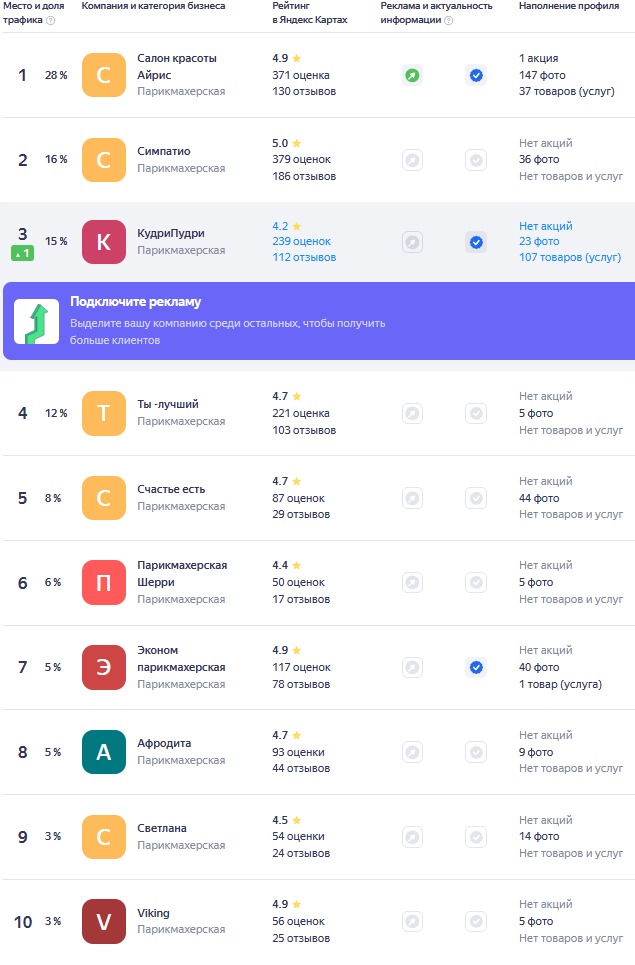This screenshot has width=635, height=965.
Task: Click the grey verification icon in Афродита row
Action: [x=476, y=752]
